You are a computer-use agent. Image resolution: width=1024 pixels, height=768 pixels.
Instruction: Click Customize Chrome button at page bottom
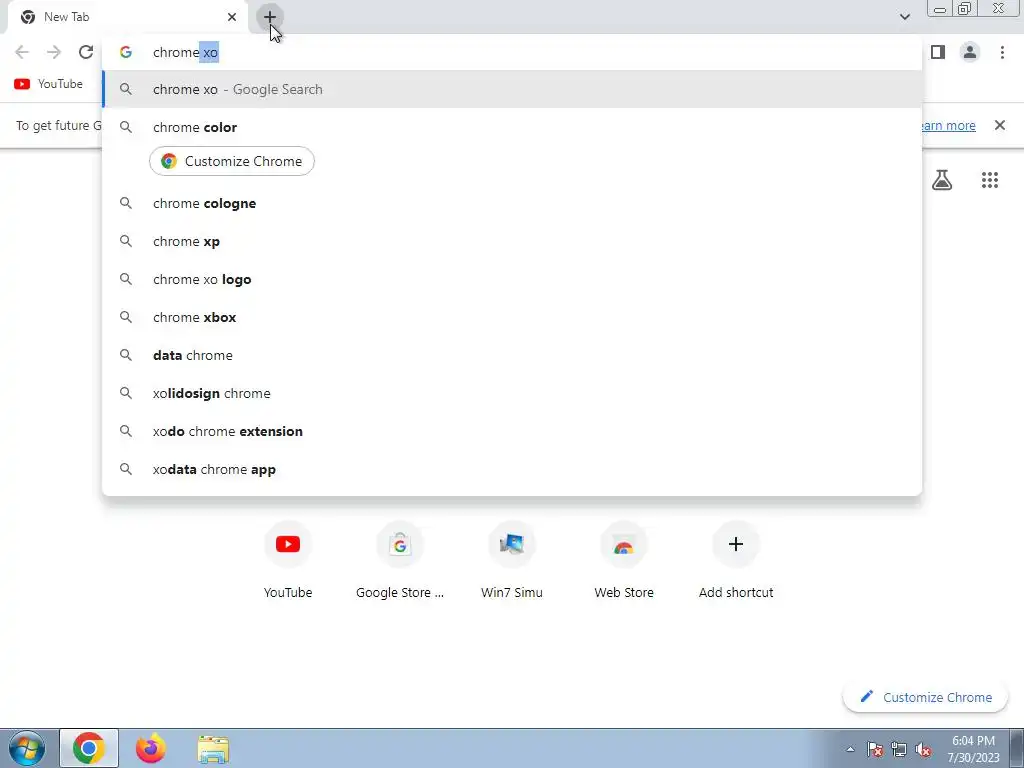[925, 697]
